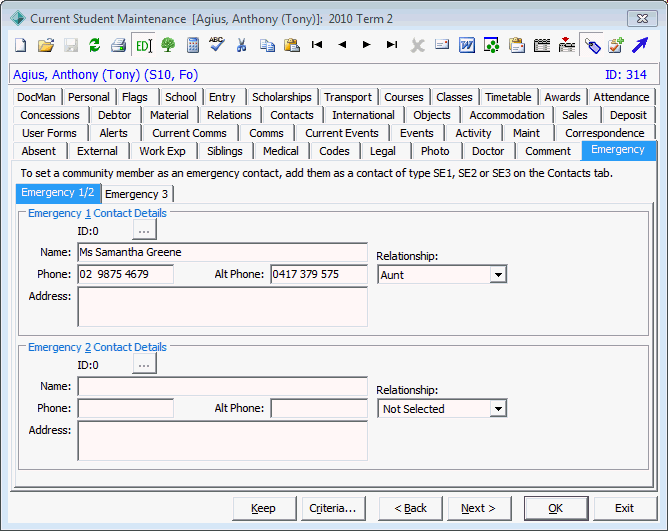
Task: Click Phone field 02 9875 4679
Action: point(126,274)
